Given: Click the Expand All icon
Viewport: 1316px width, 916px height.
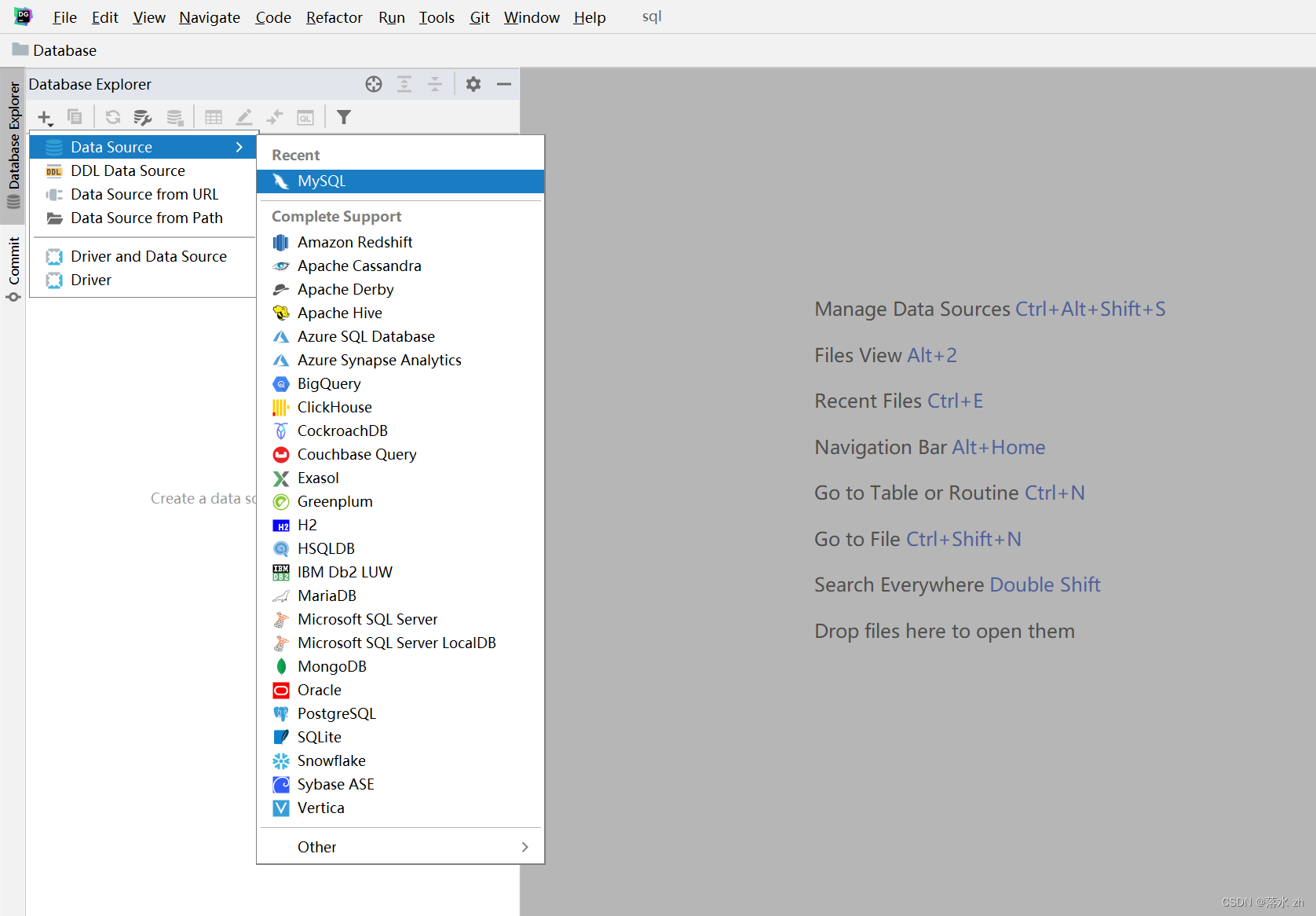Looking at the screenshot, I should pos(404,84).
